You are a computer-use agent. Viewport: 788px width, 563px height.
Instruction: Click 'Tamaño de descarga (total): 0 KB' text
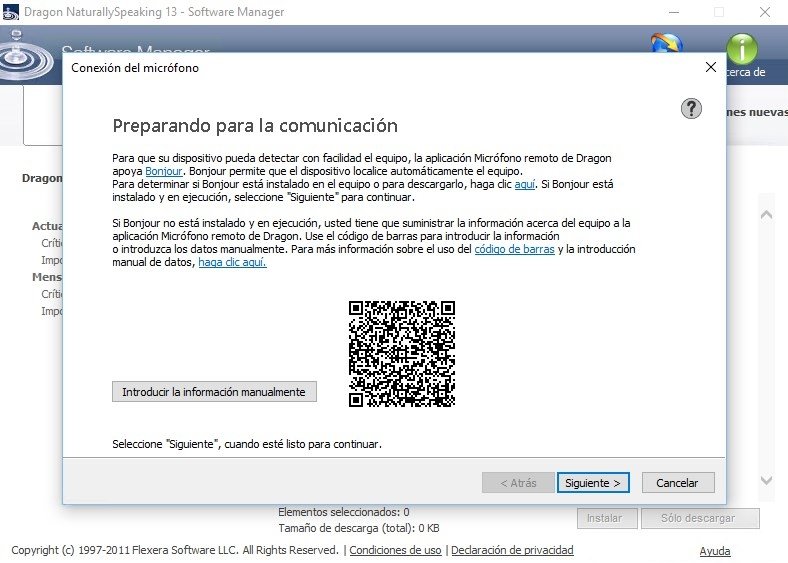(x=359, y=528)
